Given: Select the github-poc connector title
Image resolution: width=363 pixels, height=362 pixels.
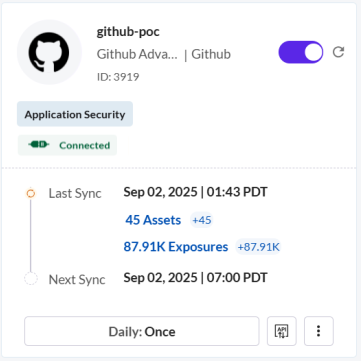Looking at the screenshot, I should tap(128, 32).
